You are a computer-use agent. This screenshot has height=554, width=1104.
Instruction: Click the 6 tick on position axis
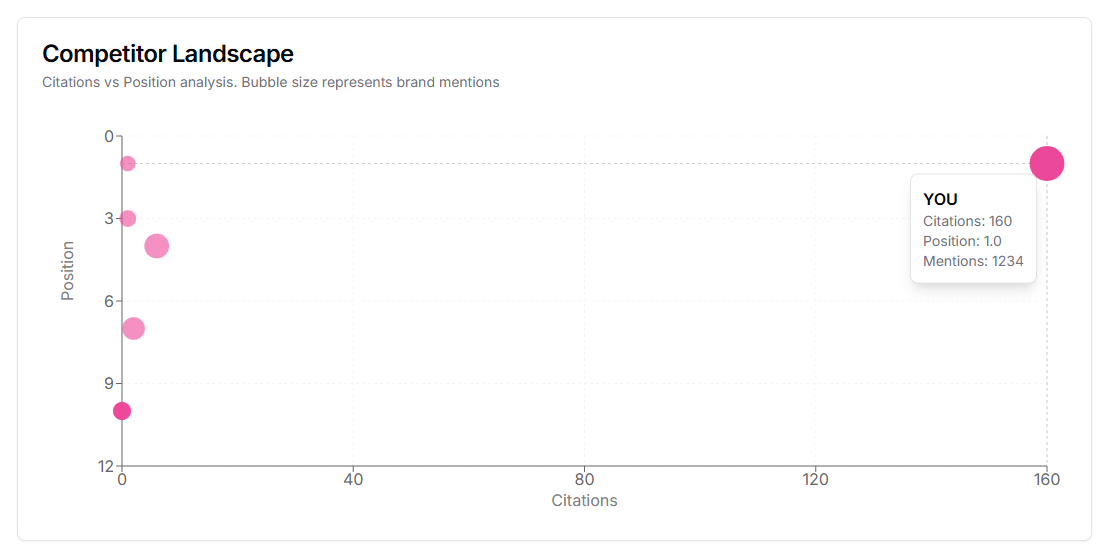point(109,301)
